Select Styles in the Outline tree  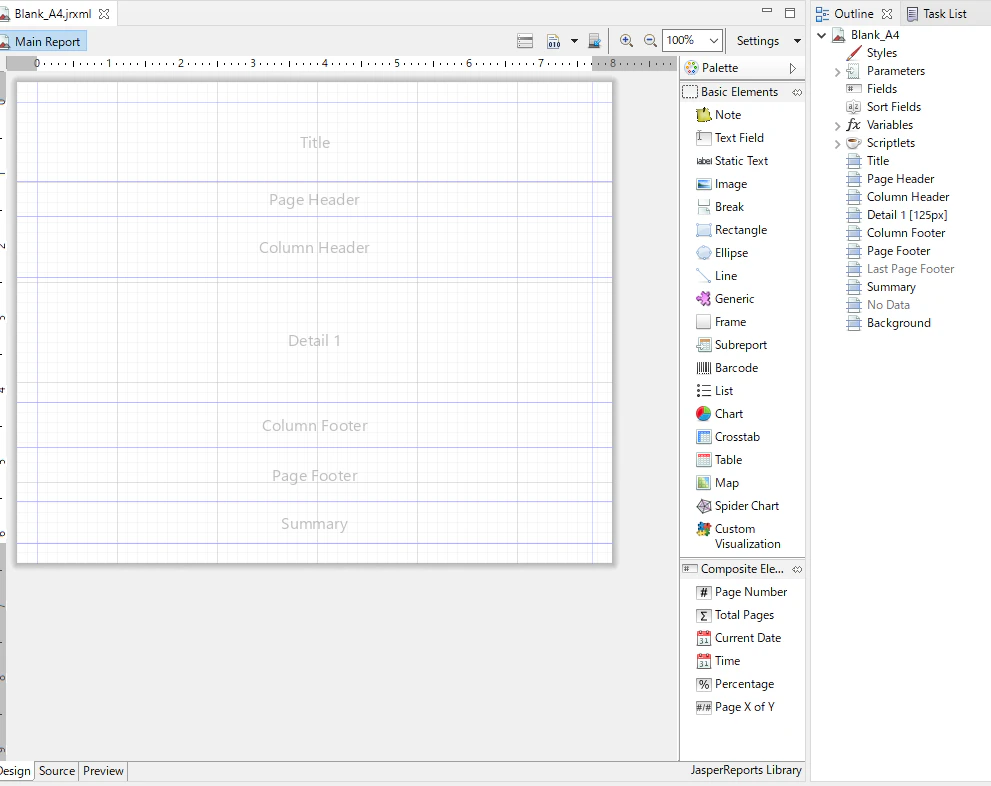[882, 53]
